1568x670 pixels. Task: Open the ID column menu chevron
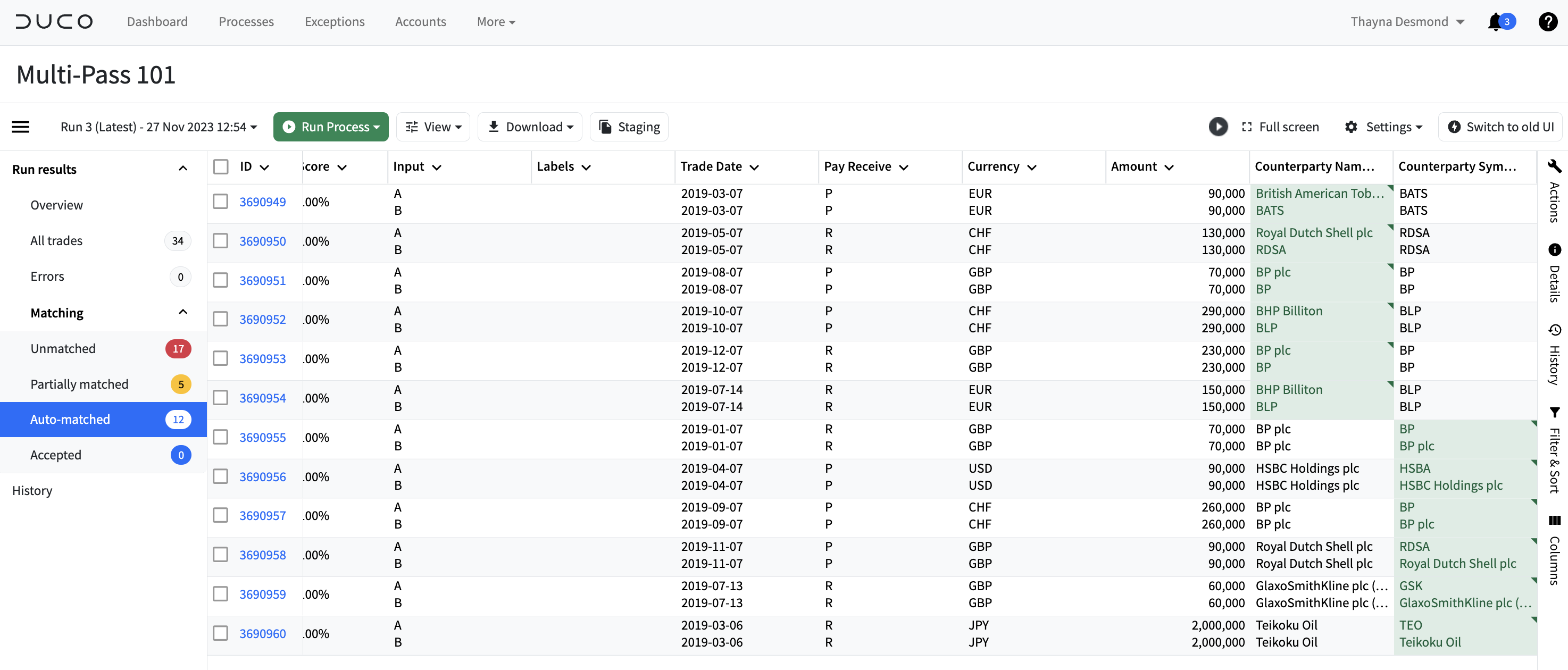264,167
